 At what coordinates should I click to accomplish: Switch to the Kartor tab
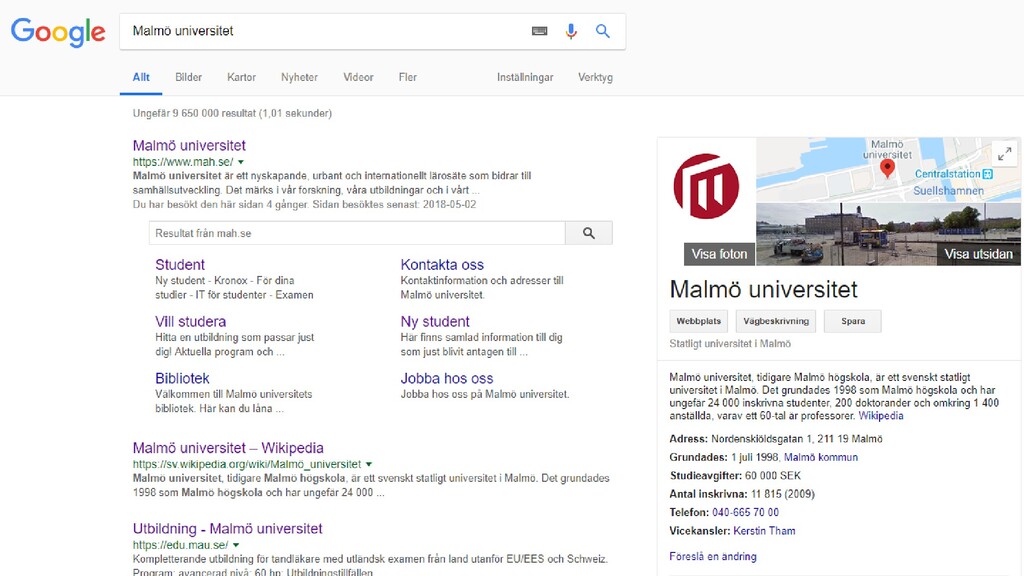[x=241, y=77]
